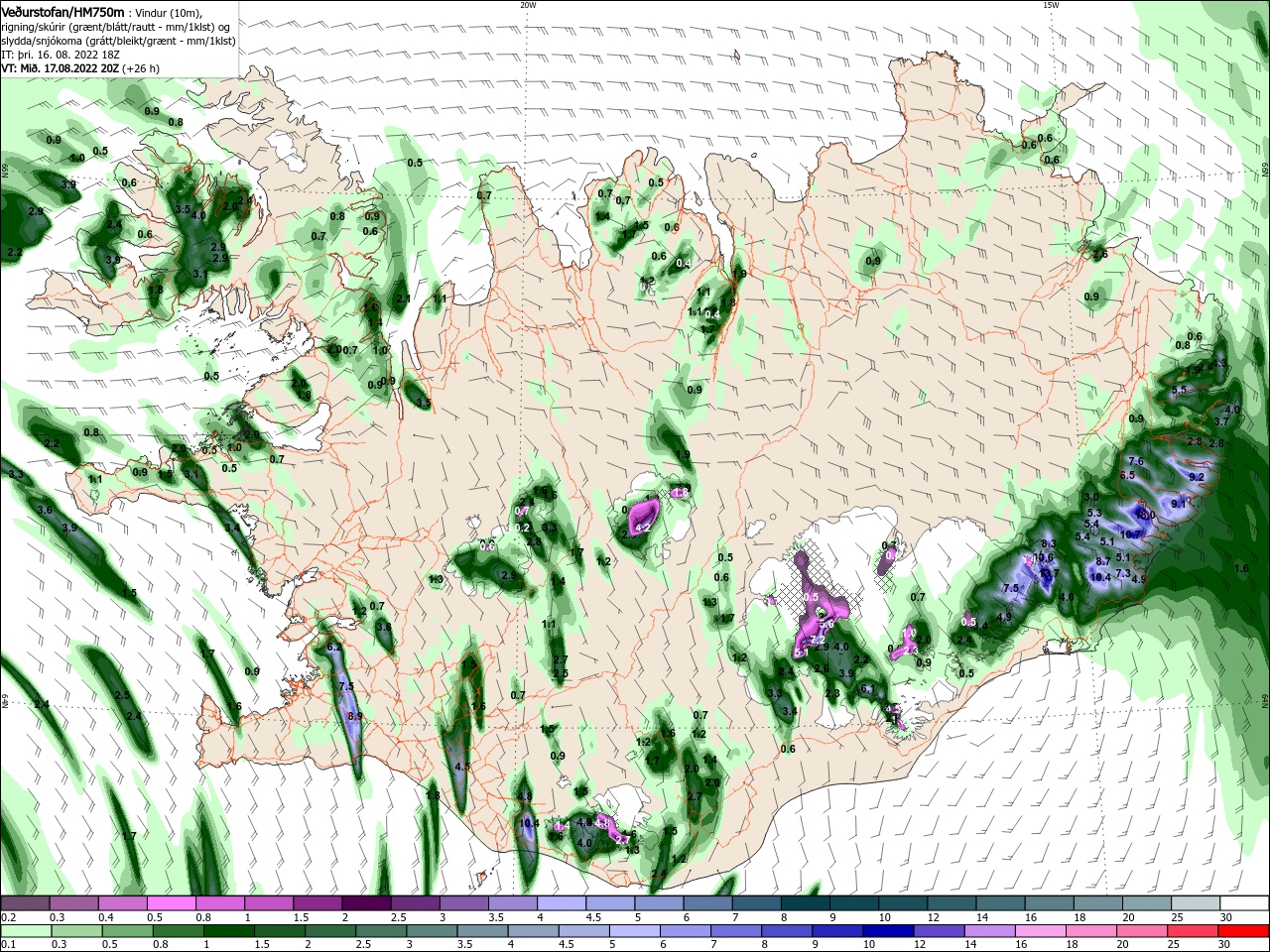Select the 9.2 precipitation value near the east coast
This screenshot has height=952, width=1270.
click(1196, 477)
